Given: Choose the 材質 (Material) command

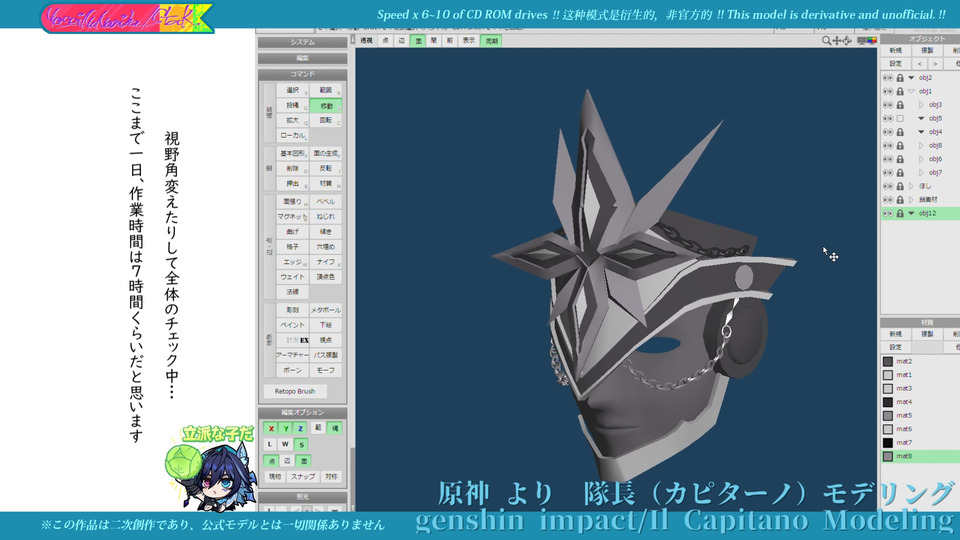Looking at the screenshot, I should point(326,184).
